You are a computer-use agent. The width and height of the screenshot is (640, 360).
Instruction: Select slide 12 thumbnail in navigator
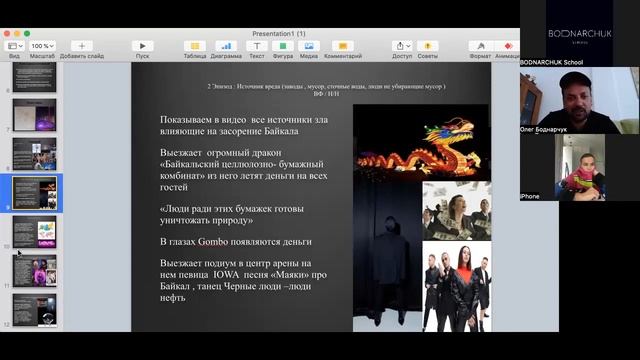tap(34, 310)
